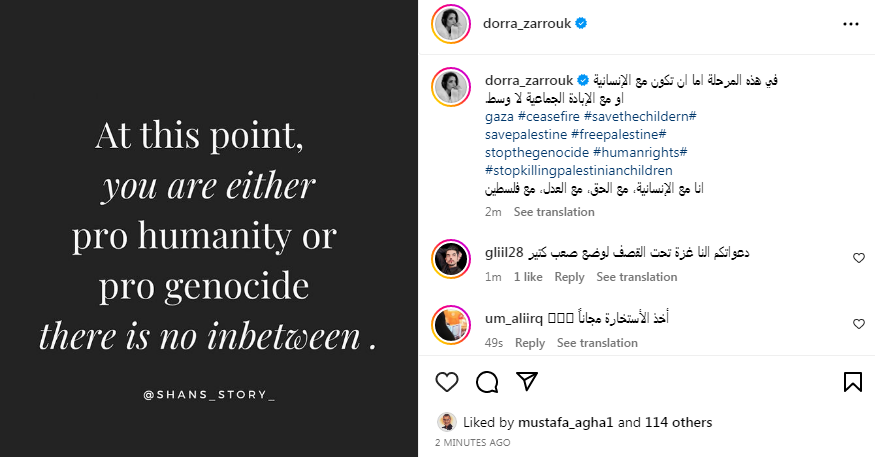The image size is (875, 457).
Task: Save the post with the bookmark icon
Action: tap(853, 381)
